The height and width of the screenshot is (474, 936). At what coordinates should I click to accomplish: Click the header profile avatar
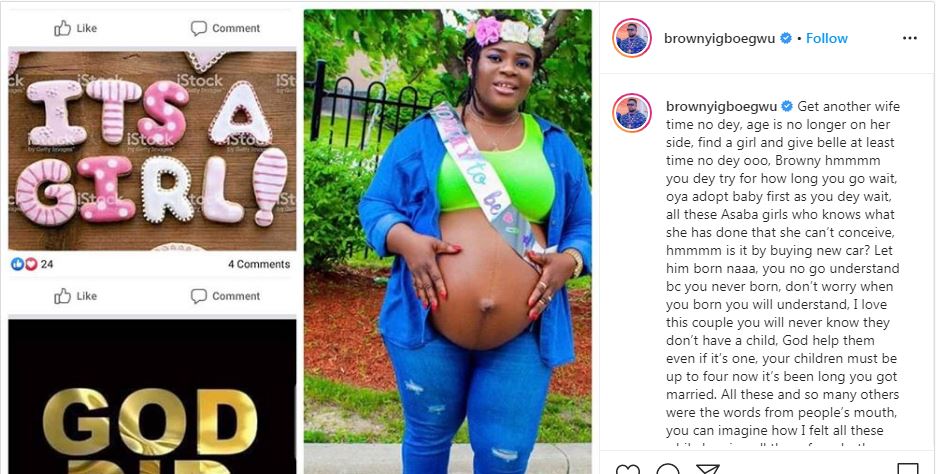[x=632, y=38]
